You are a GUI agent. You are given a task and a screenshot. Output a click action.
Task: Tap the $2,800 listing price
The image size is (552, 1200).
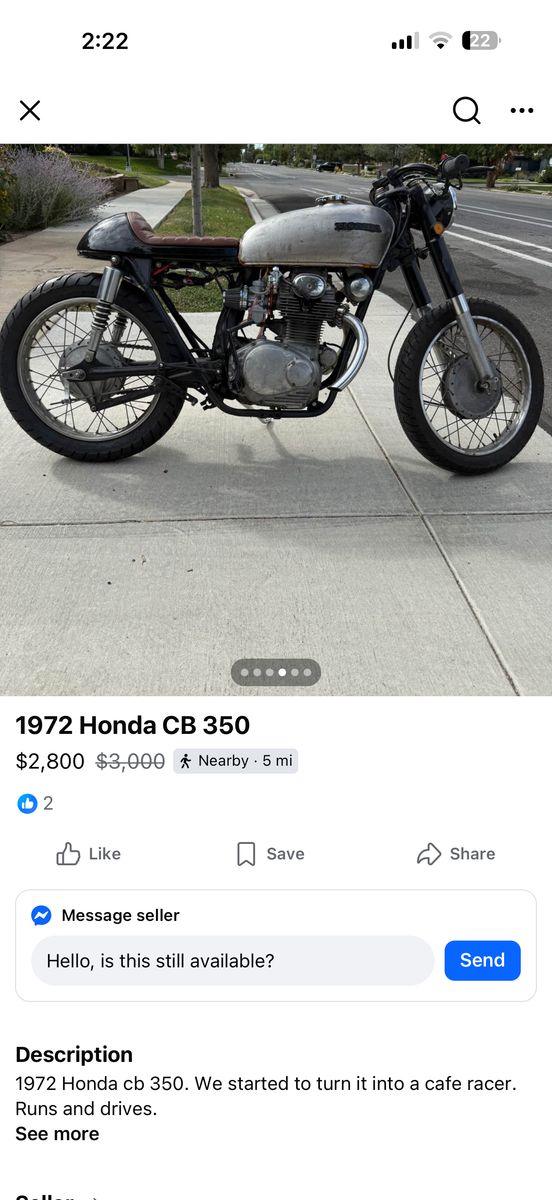(50, 761)
